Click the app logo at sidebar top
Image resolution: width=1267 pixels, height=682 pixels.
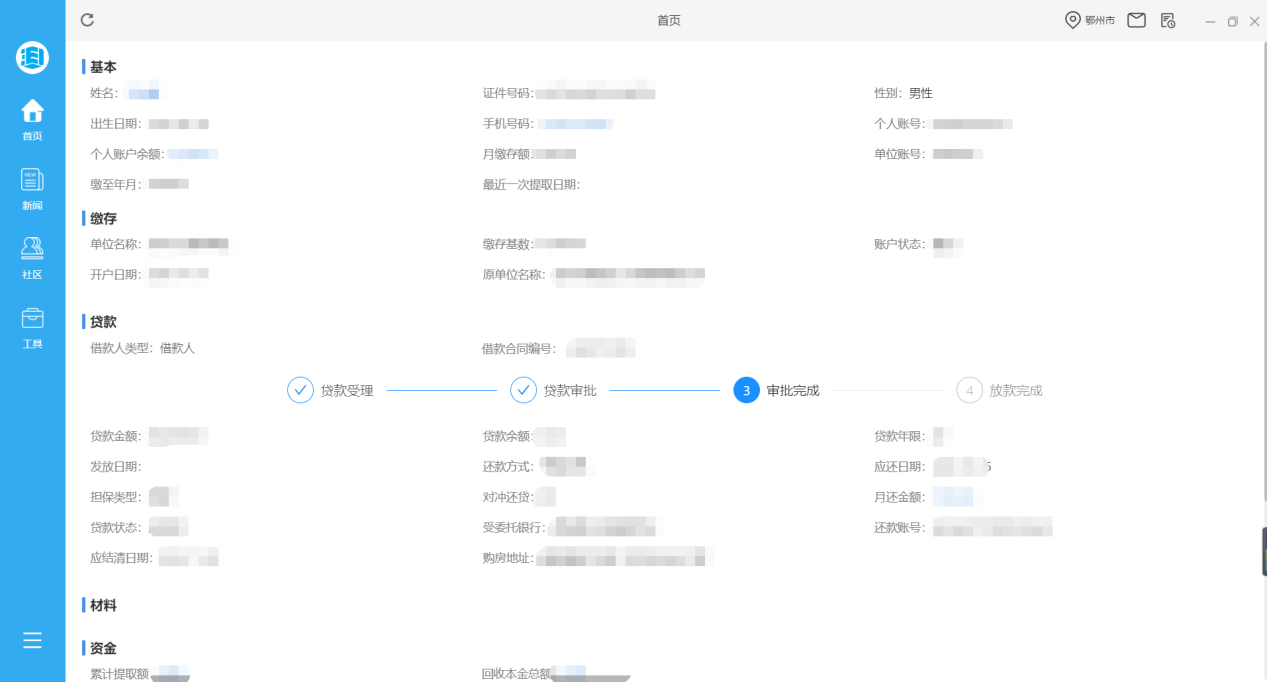(x=32, y=57)
